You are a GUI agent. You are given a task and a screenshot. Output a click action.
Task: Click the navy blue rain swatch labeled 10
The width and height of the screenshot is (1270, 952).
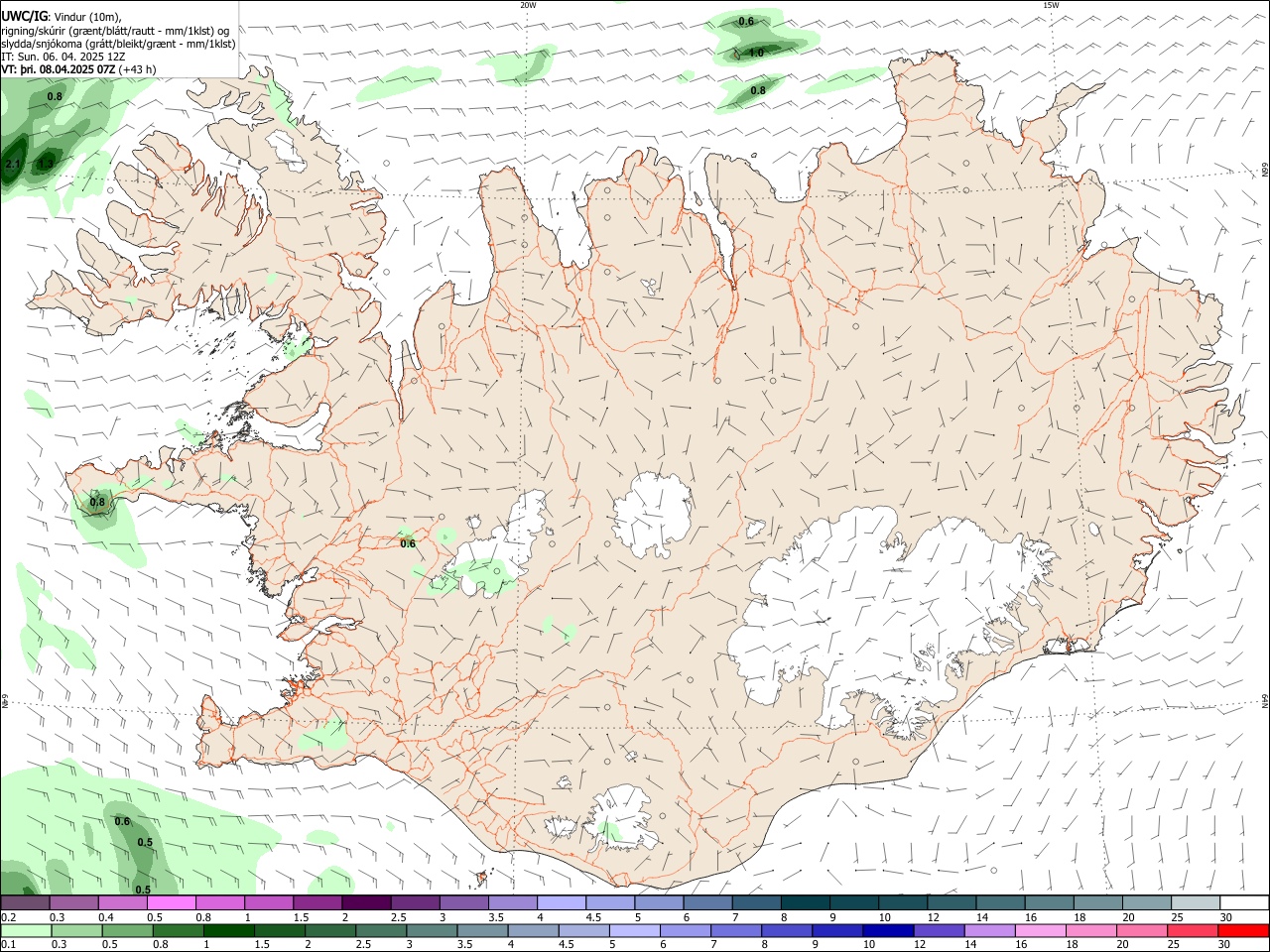[888, 930]
